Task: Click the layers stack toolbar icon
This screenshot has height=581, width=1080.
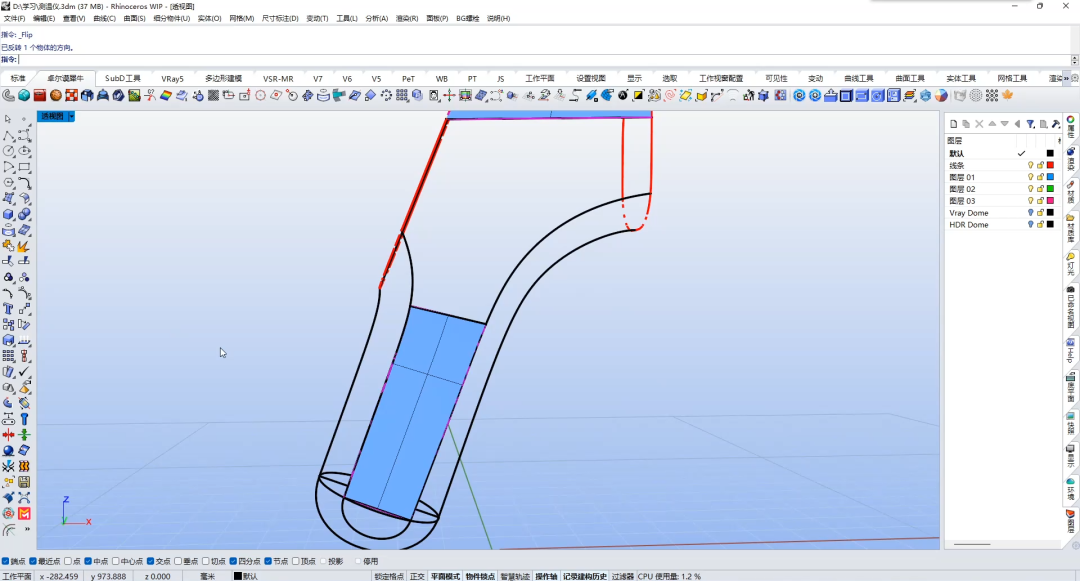Action: click(x=910, y=96)
